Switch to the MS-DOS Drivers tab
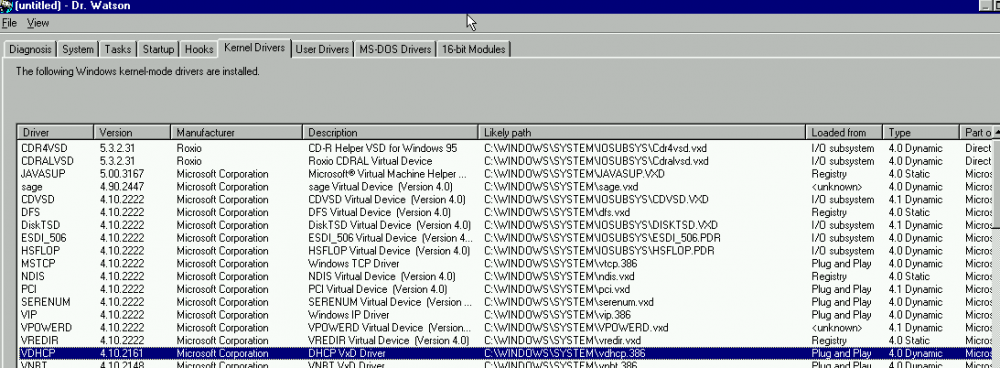The width and height of the screenshot is (1000, 368). 395,49
